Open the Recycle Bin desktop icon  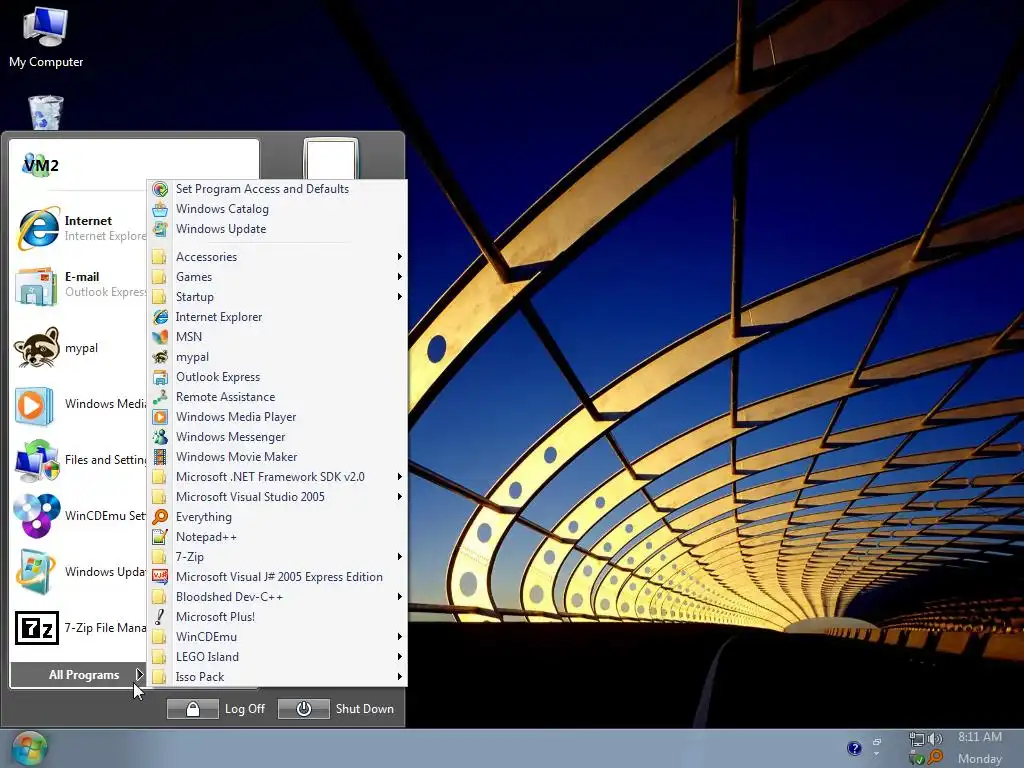46,112
